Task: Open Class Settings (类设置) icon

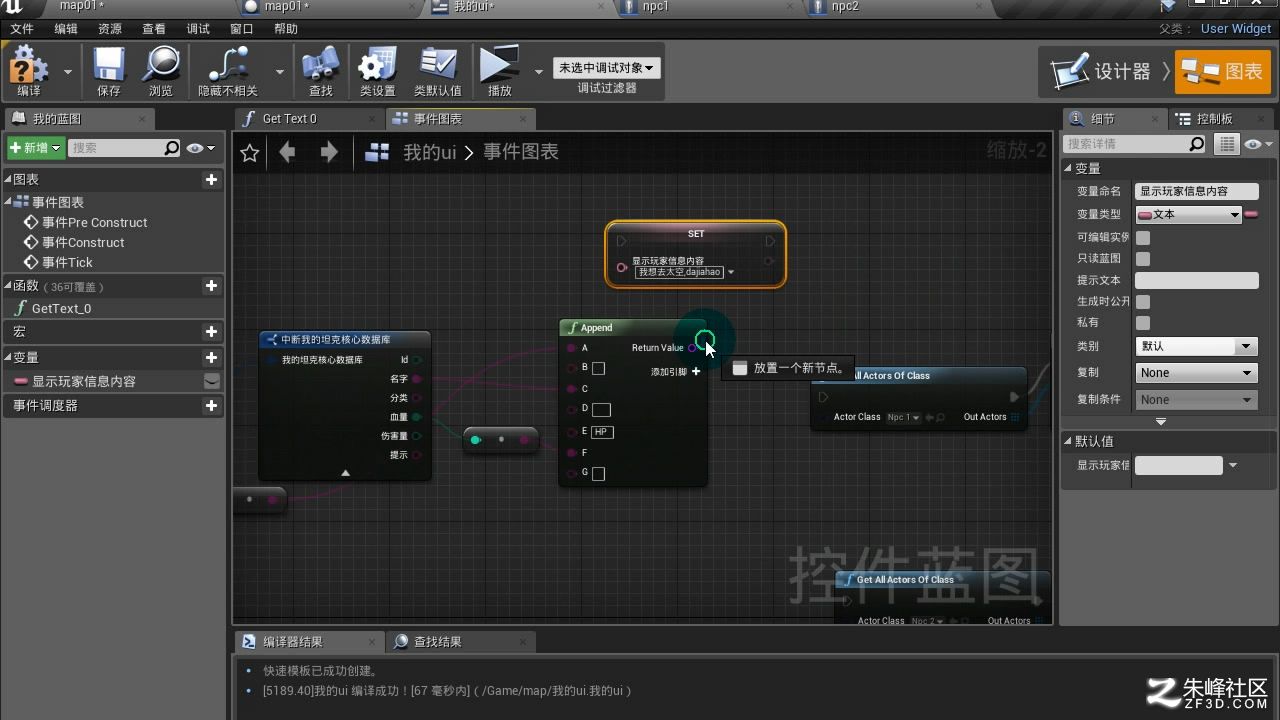Action: click(378, 64)
